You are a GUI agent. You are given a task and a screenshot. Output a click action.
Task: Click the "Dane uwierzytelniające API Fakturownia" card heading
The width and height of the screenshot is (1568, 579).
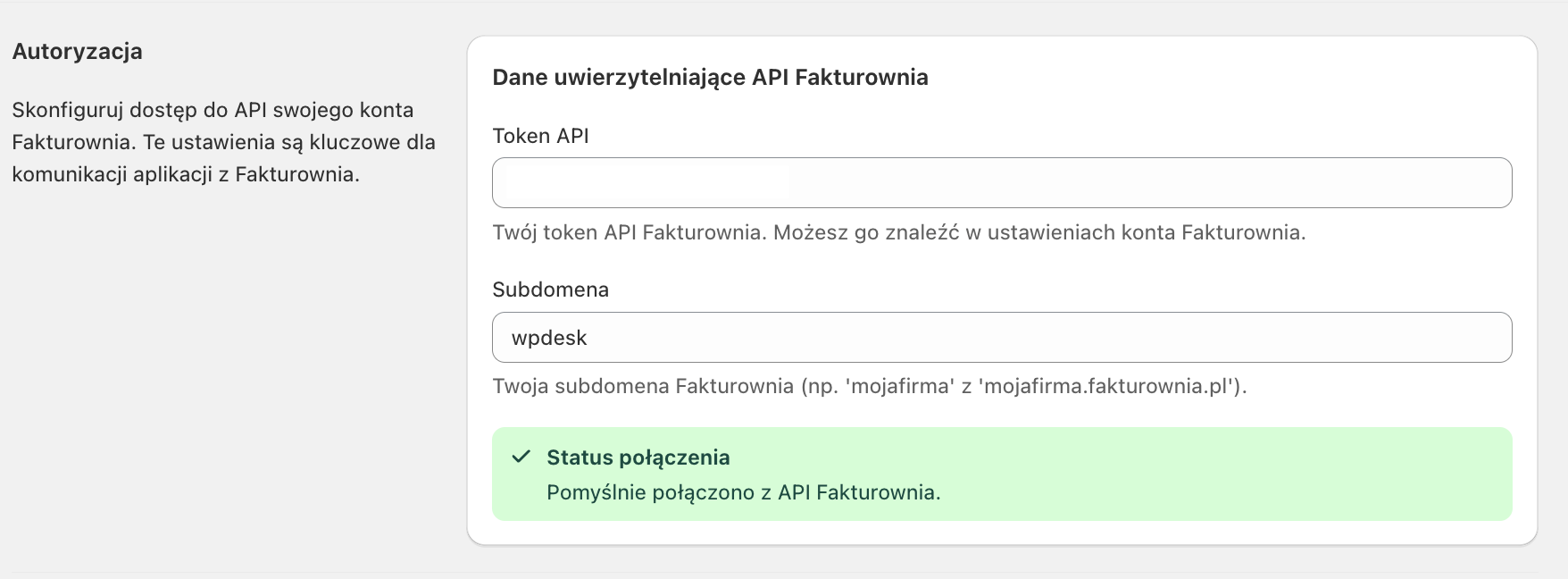(x=710, y=78)
